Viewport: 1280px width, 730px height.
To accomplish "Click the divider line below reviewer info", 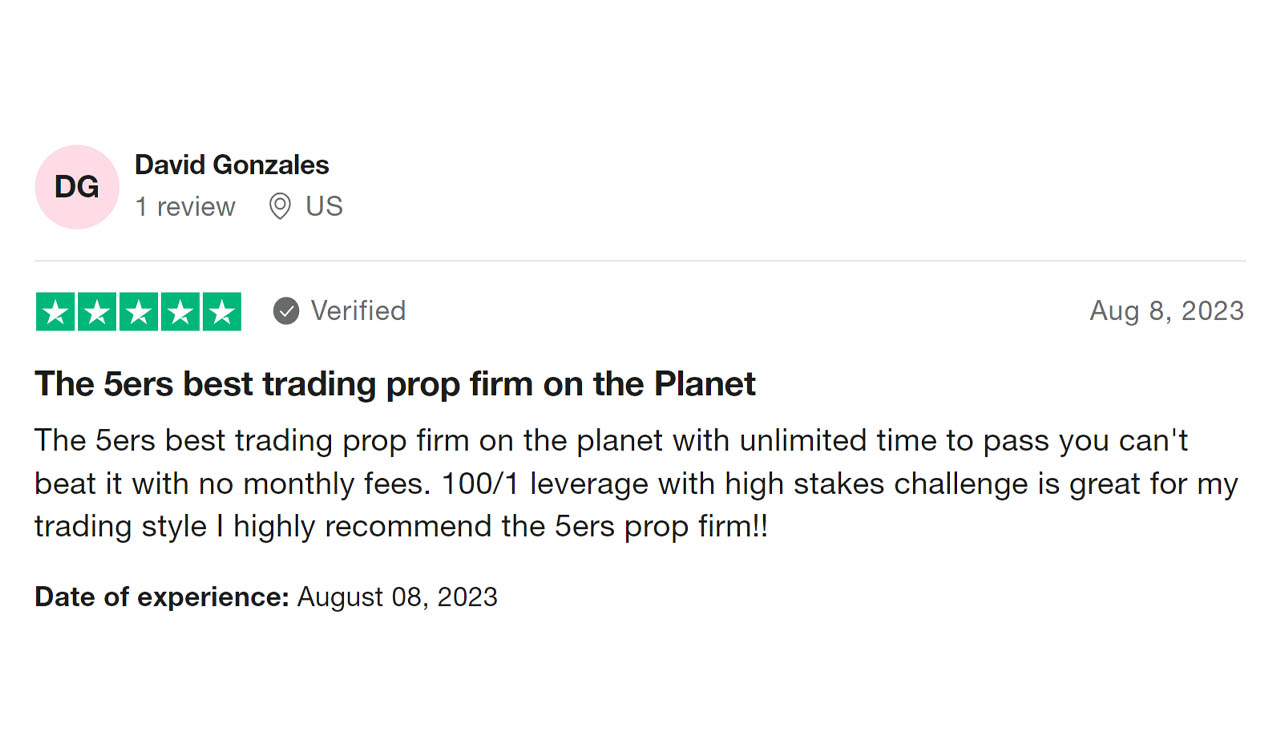I will pos(640,261).
